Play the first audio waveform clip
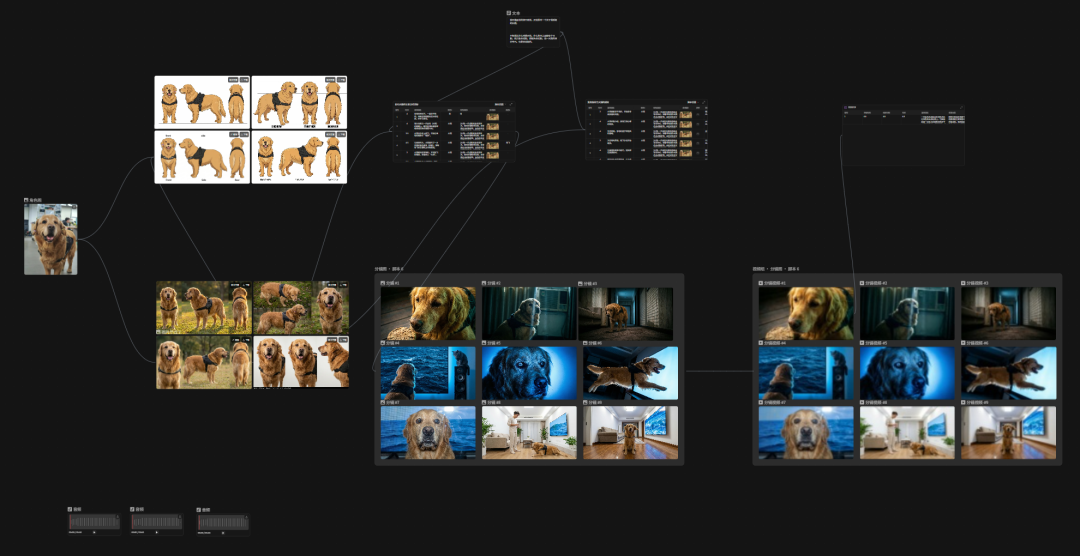The image size is (1080, 556). point(94,532)
